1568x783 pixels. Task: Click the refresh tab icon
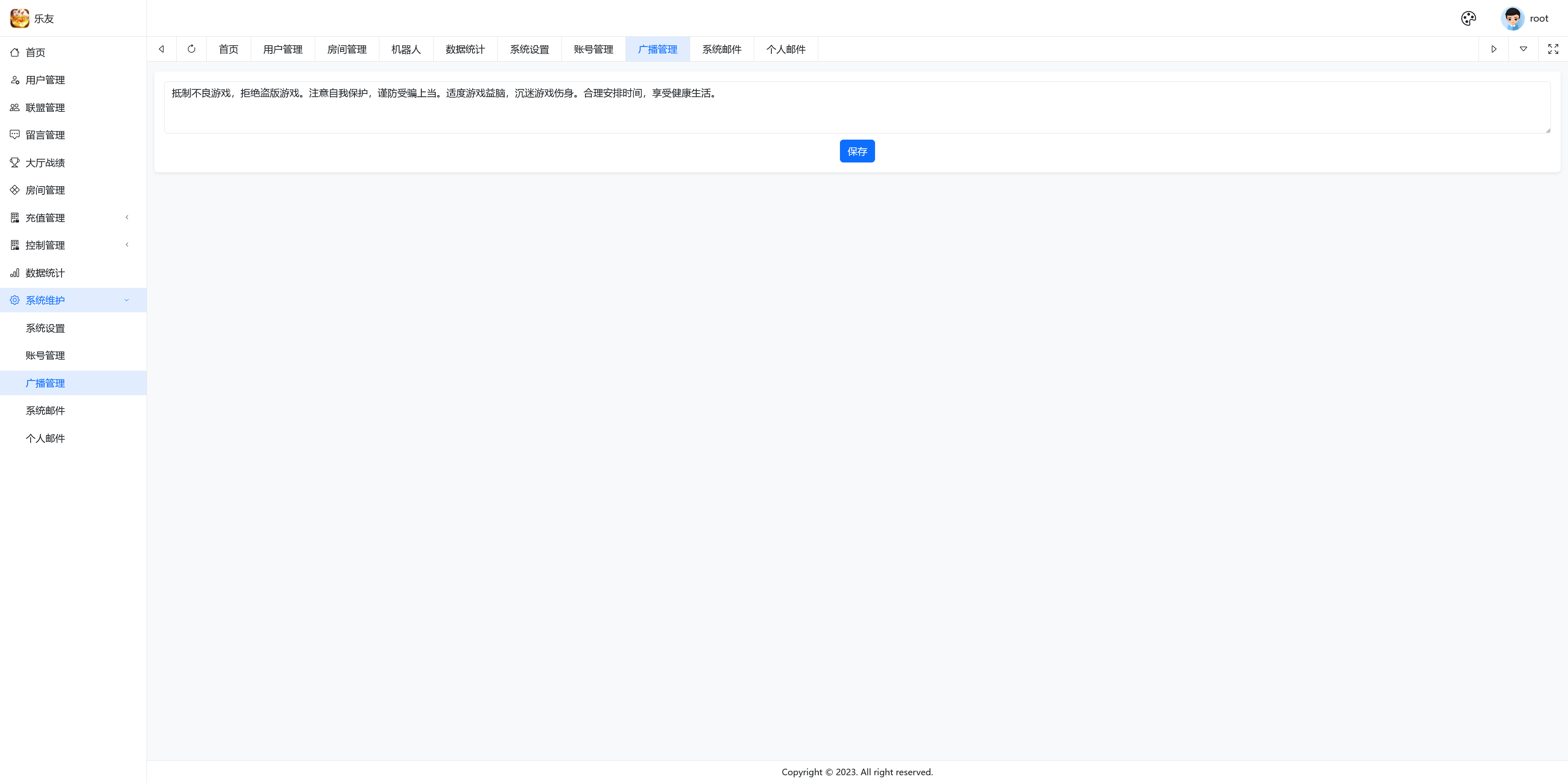click(x=191, y=49)
